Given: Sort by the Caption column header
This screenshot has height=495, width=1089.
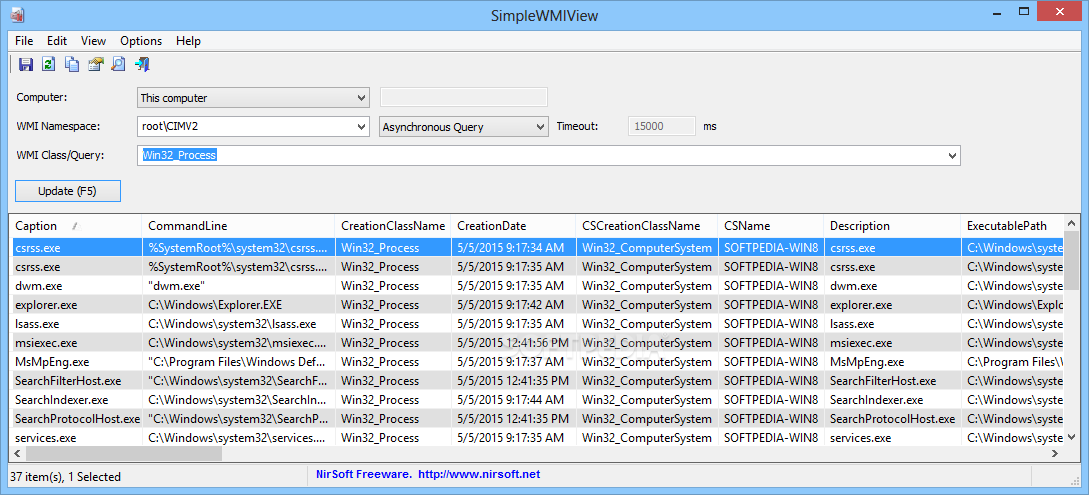Looking at the screenshot, I should pyautogui.click(x=75, y=226).
